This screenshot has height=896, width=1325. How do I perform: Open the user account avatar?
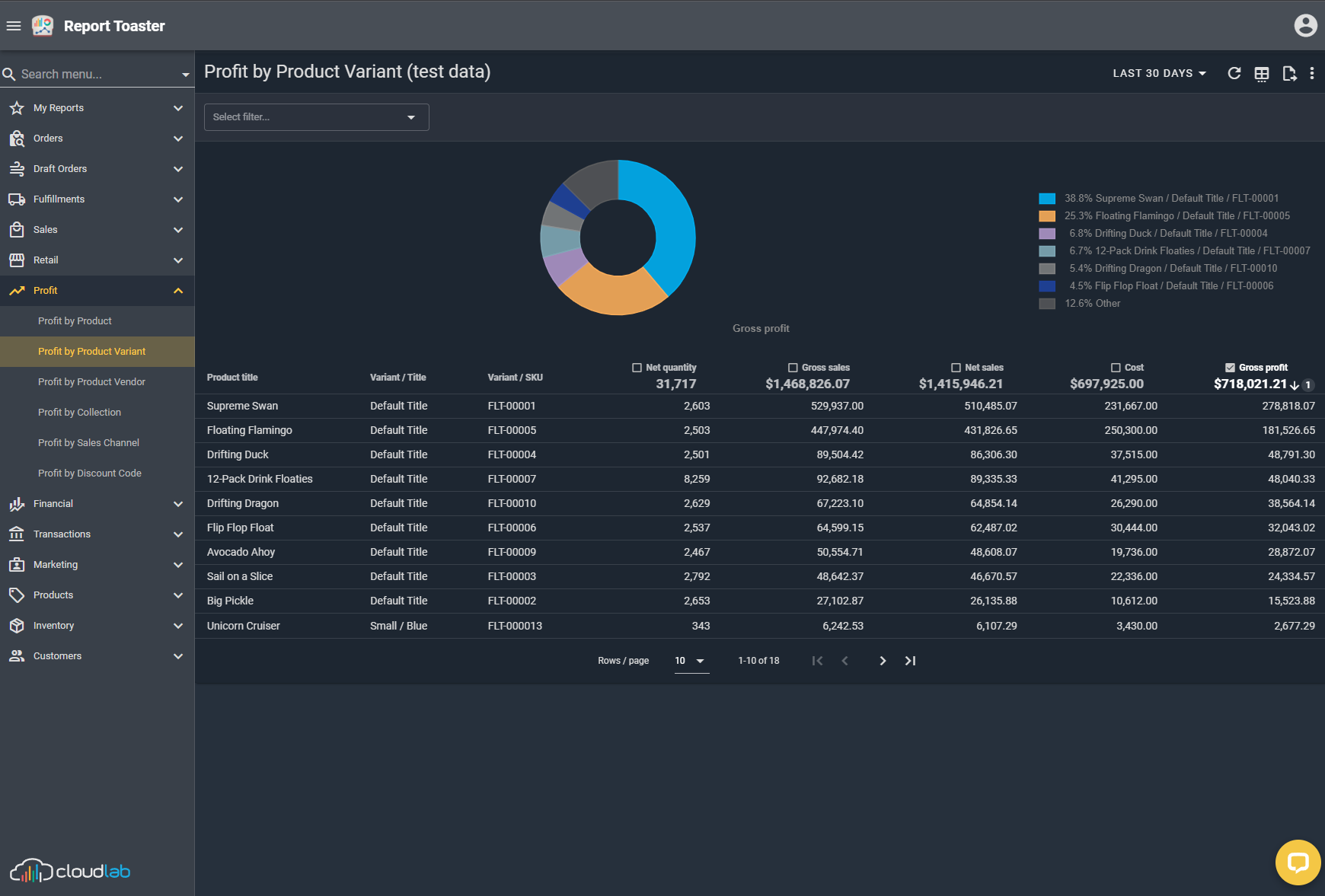[x=1305, y=26]
